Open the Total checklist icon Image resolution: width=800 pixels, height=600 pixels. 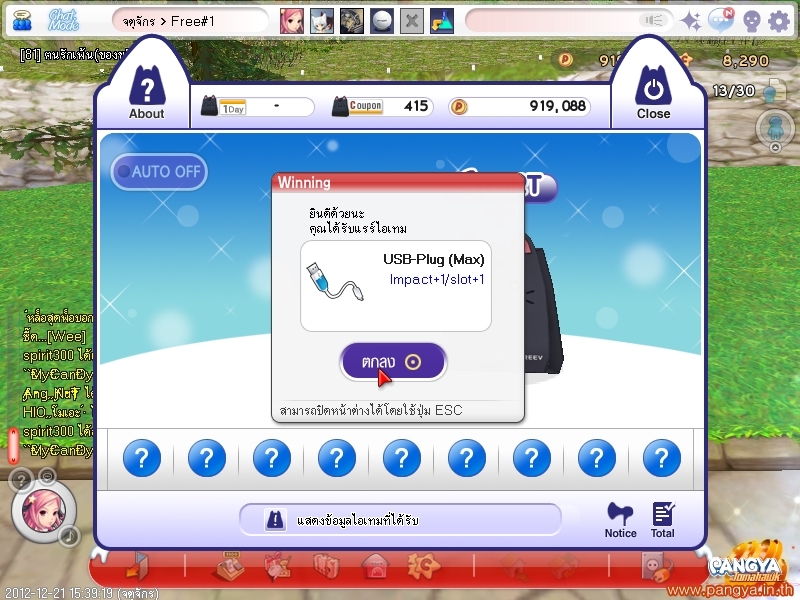pyautogui.click(x=662, y=520)
